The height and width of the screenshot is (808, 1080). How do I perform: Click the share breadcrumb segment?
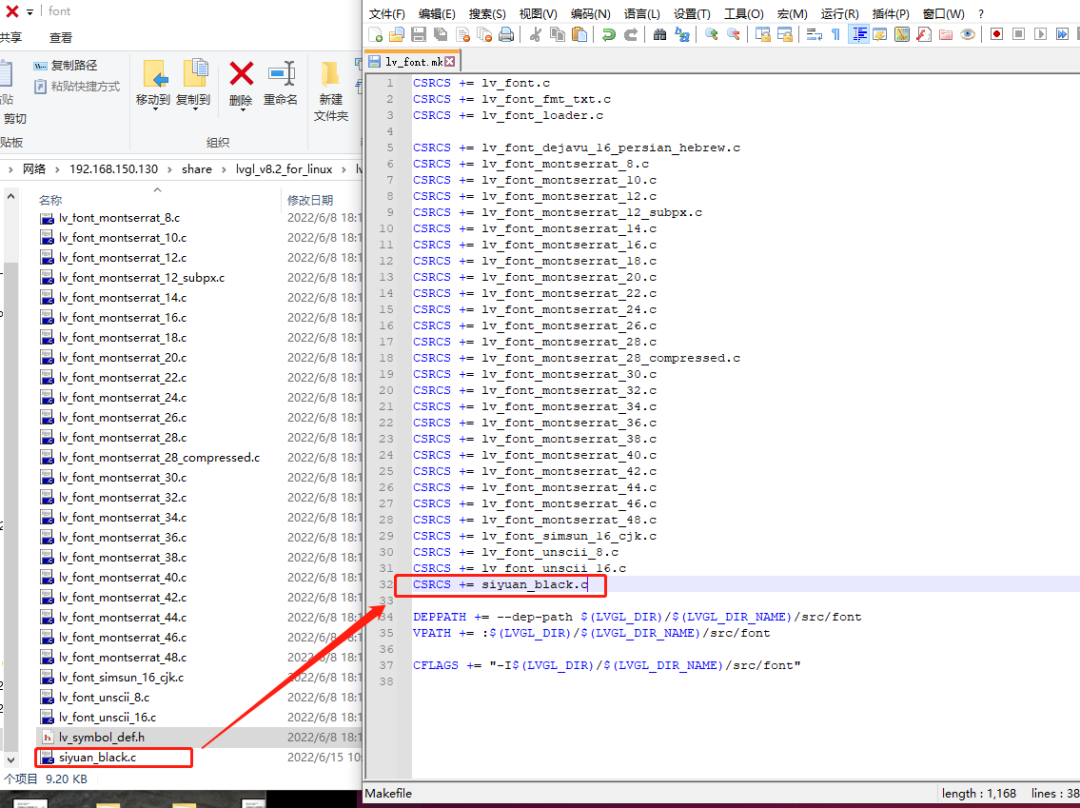point(197,169)
